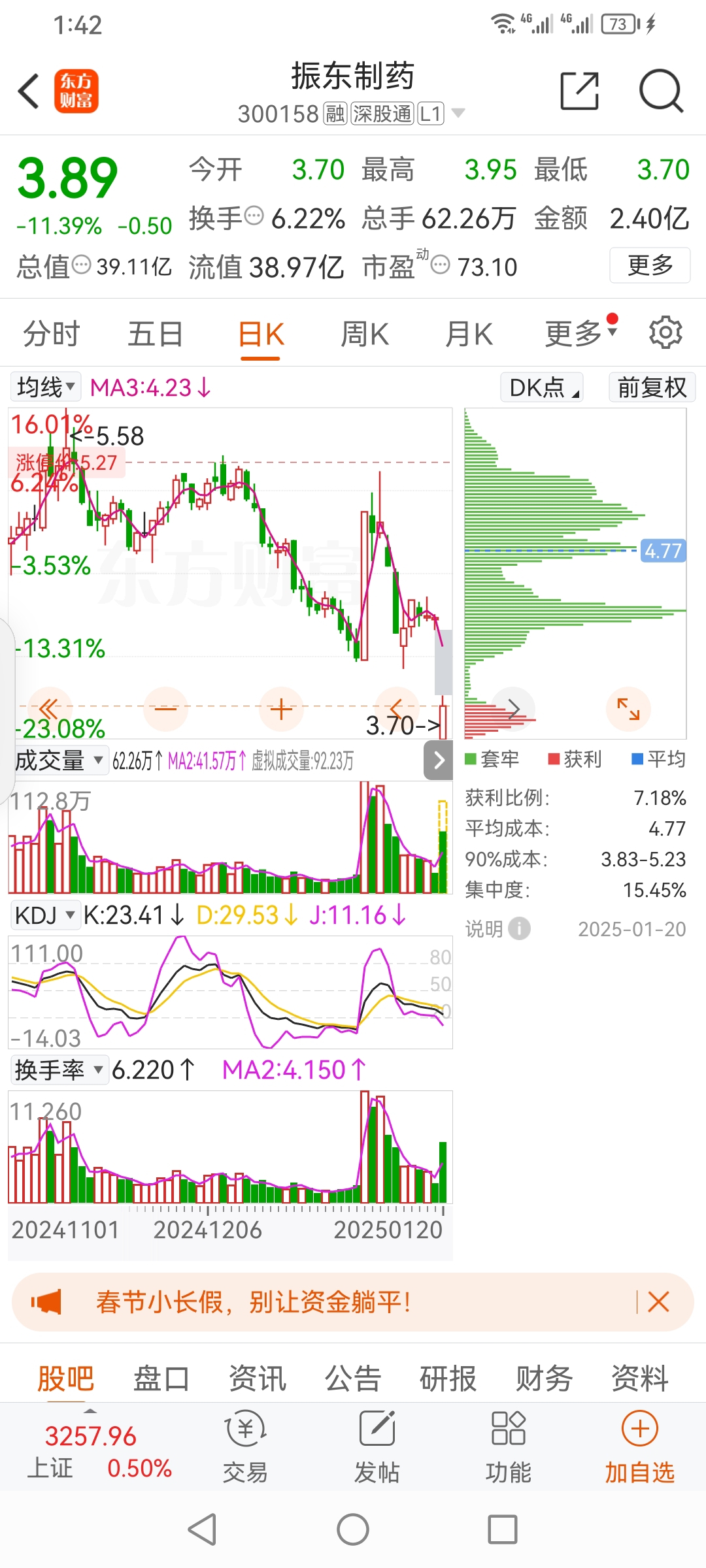Tap the L1 level tag
Viewport: 706px width, 1568px height.
pyautogui.click(x=431, y=114)
